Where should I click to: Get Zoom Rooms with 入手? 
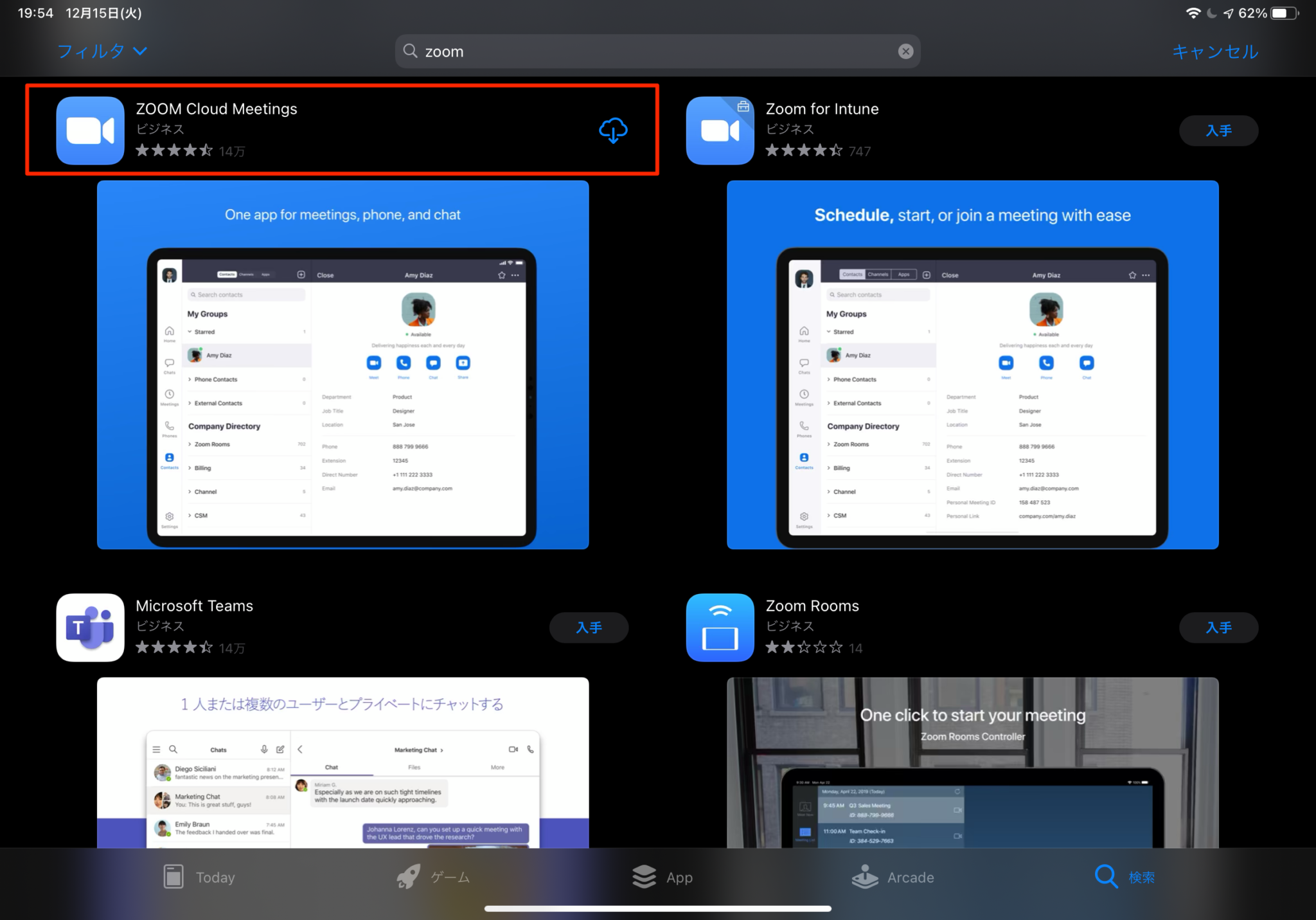pyautogui.click(x=1218, y=627)
